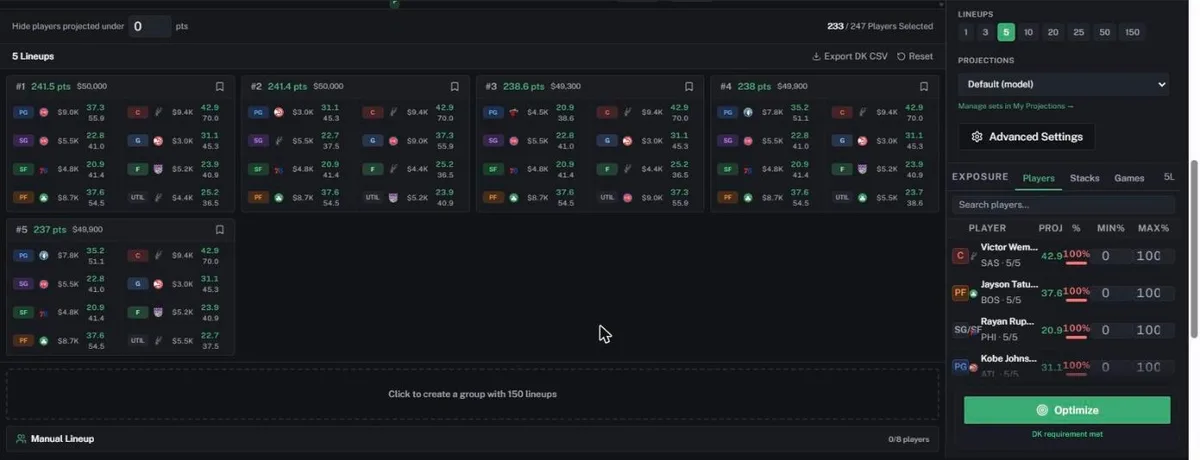Click the Spurs logo beside Victor Wembanyama

pyautogui.click(x=974, y=256)
